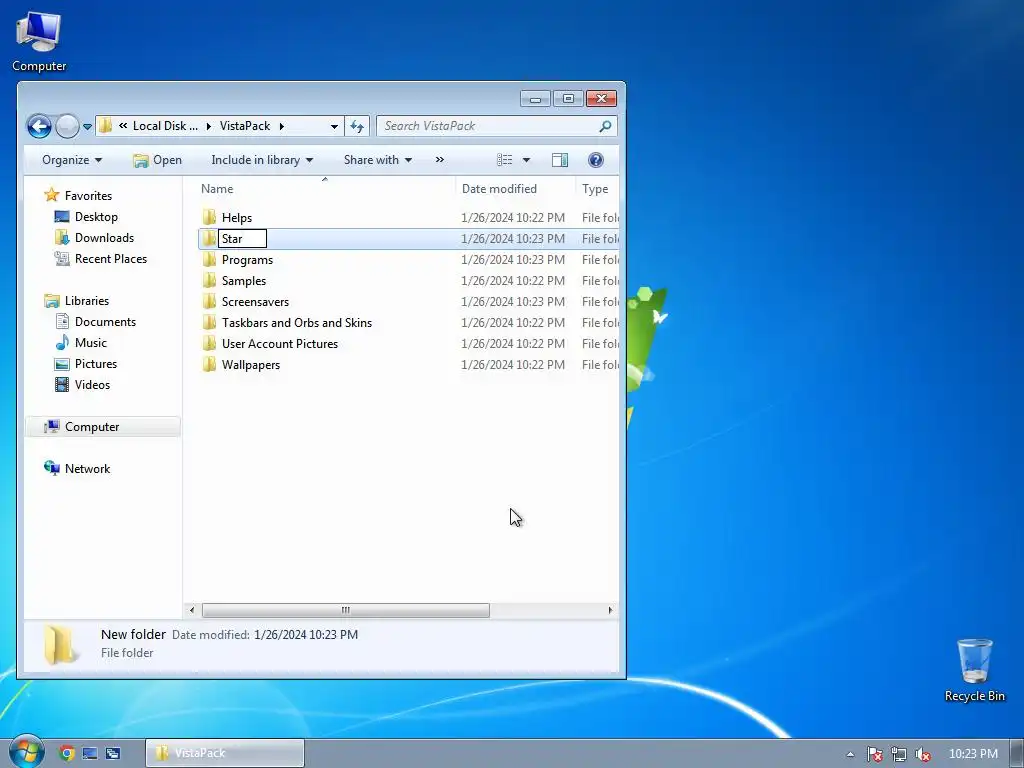Click the muted volume tray icon
Image resolution: width=1024 pixels, height=768 pixels.
pos(922,754)
